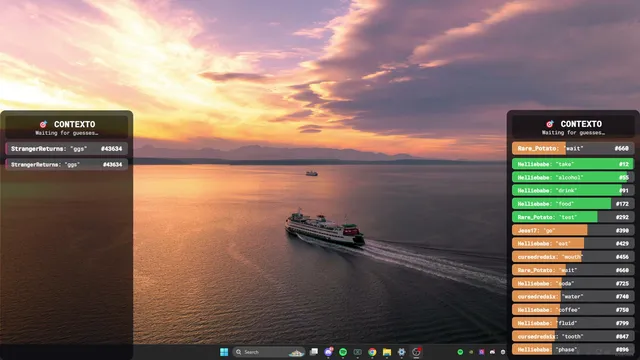640x360 pixels.
Task: Select Helliebabe's "drink" guess ranked #91
Action: pyautogui.click(x=573, y=190)
